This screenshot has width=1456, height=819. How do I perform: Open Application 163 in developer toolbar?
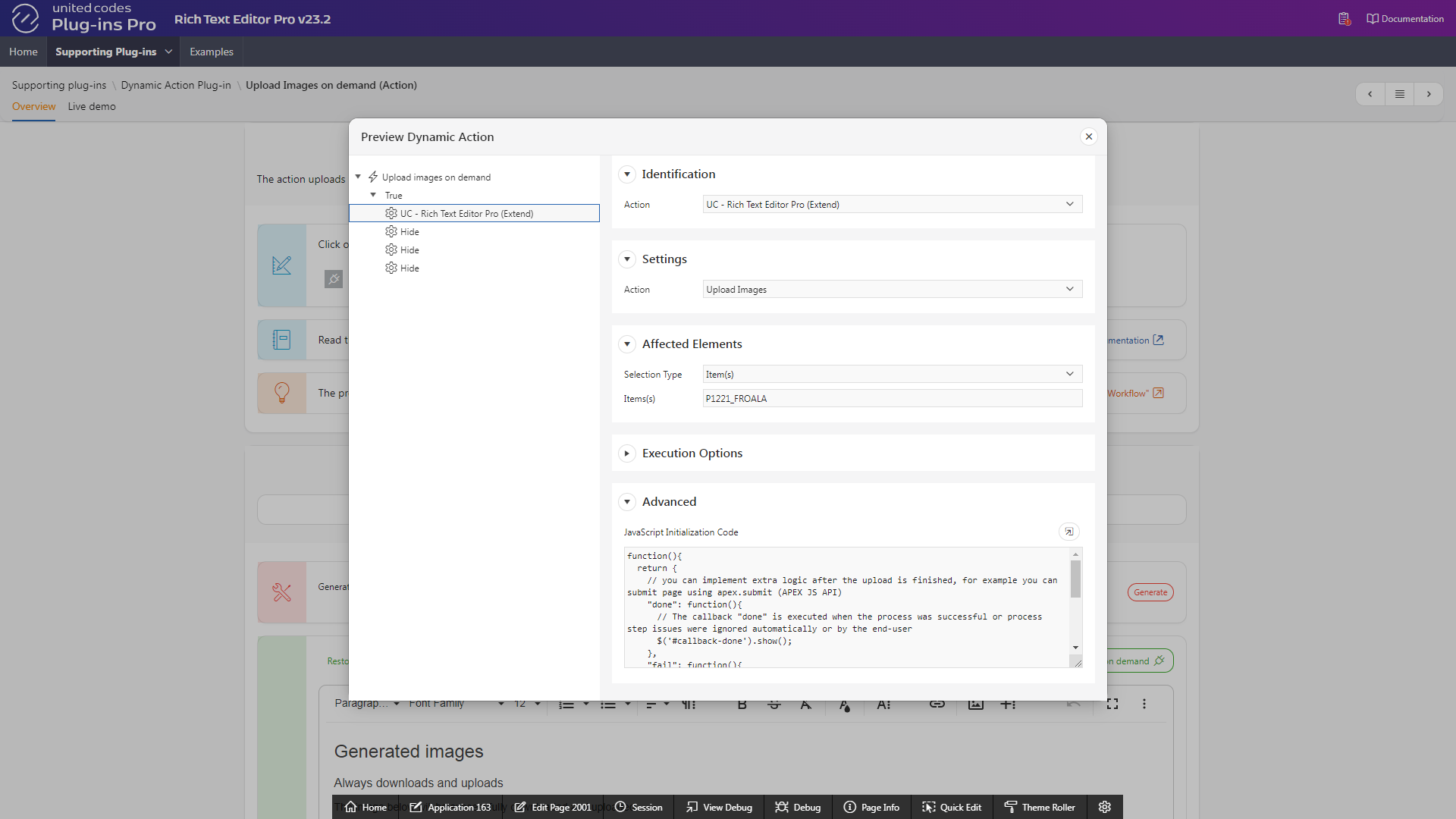450,807
